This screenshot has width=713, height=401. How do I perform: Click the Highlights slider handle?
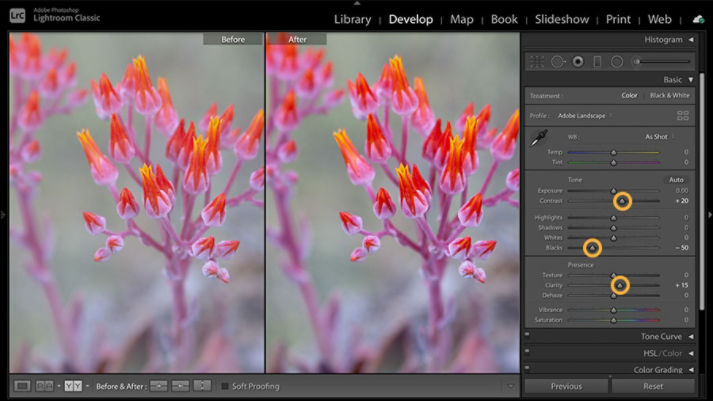point(613,218)
